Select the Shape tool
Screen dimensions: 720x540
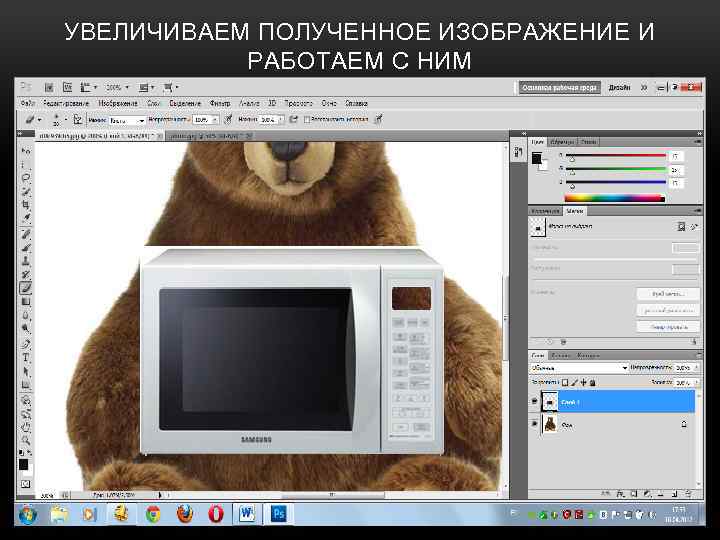(x=26, y=385)
